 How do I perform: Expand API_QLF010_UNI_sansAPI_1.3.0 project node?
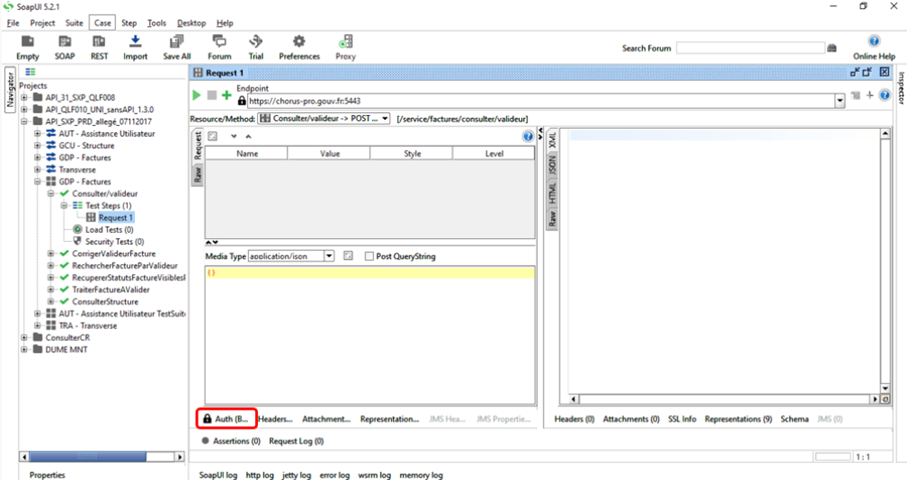point(24,109)
